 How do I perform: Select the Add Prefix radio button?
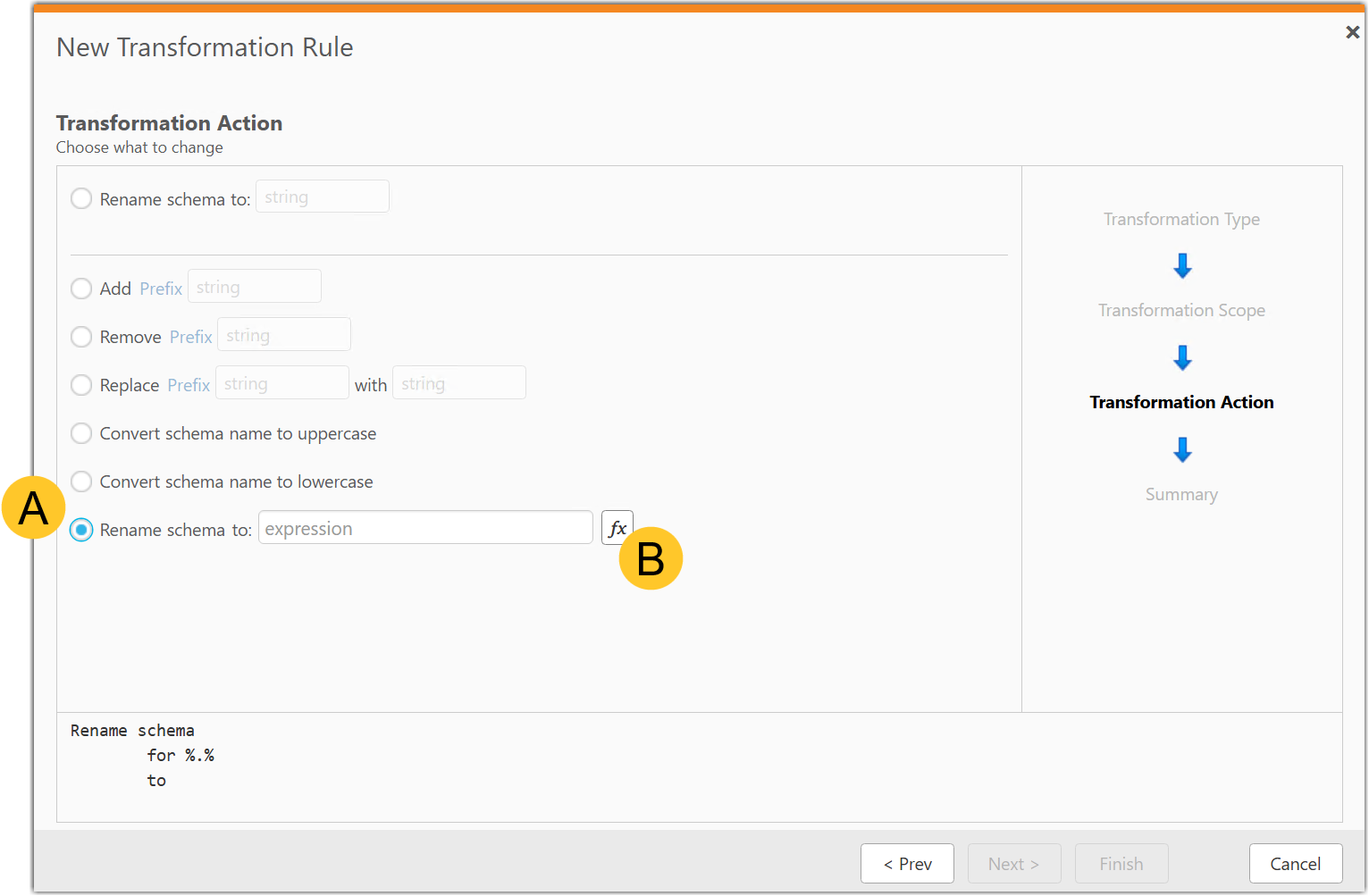(x=81, y=289)
